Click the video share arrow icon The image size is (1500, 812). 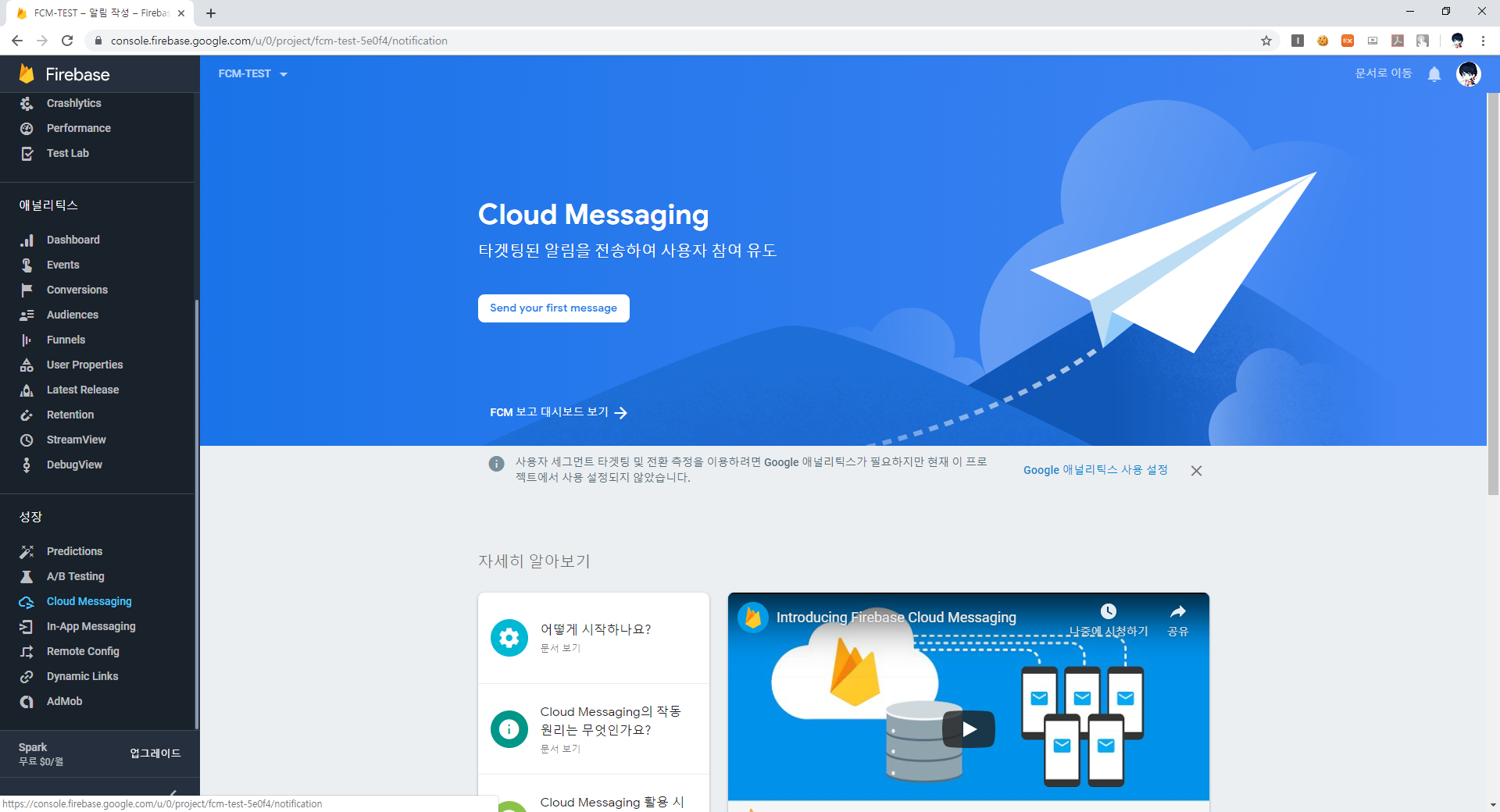pyautogui.click(x=1178, y=611)
